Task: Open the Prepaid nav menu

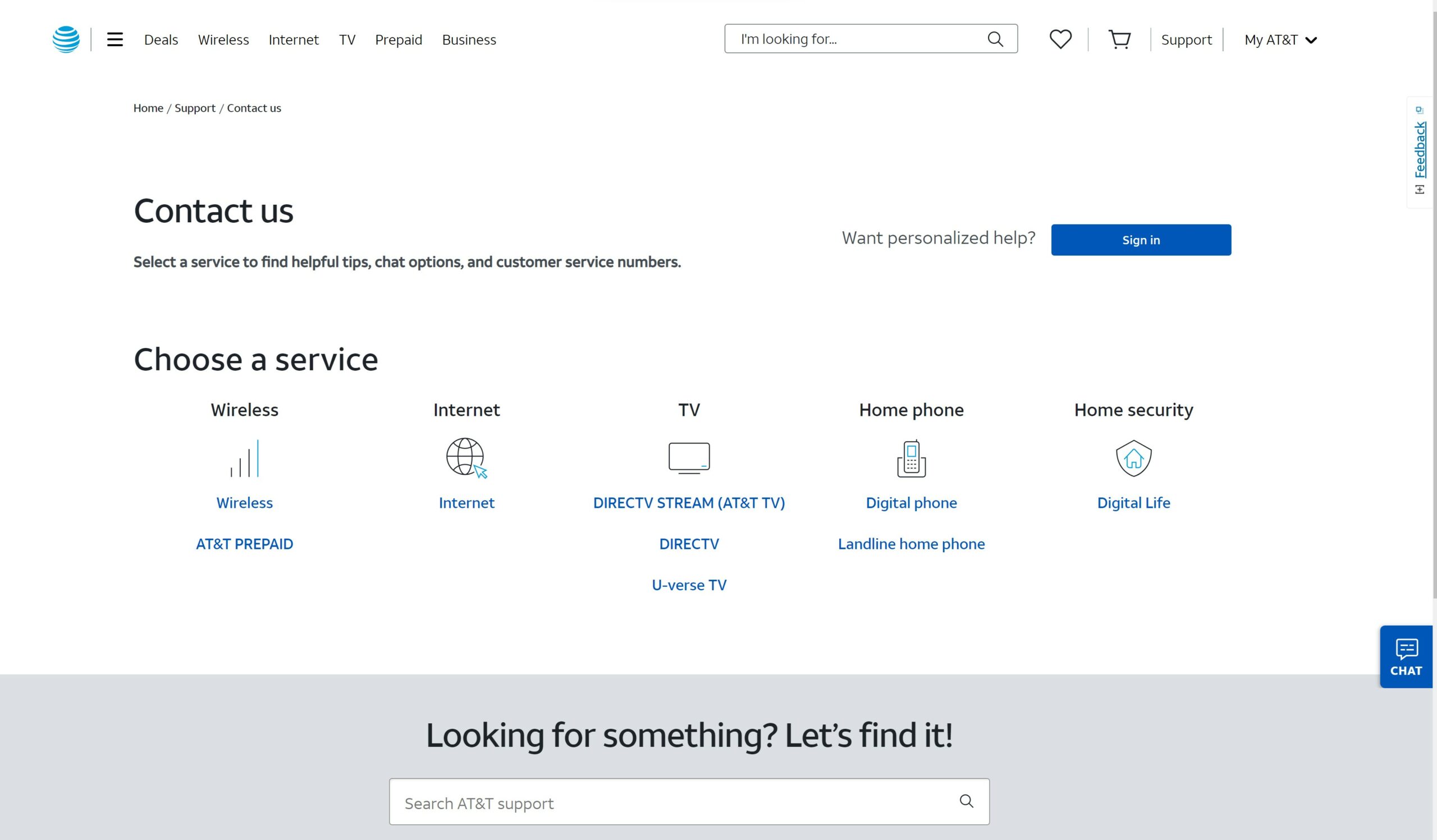Action: (x=399, y=40)
